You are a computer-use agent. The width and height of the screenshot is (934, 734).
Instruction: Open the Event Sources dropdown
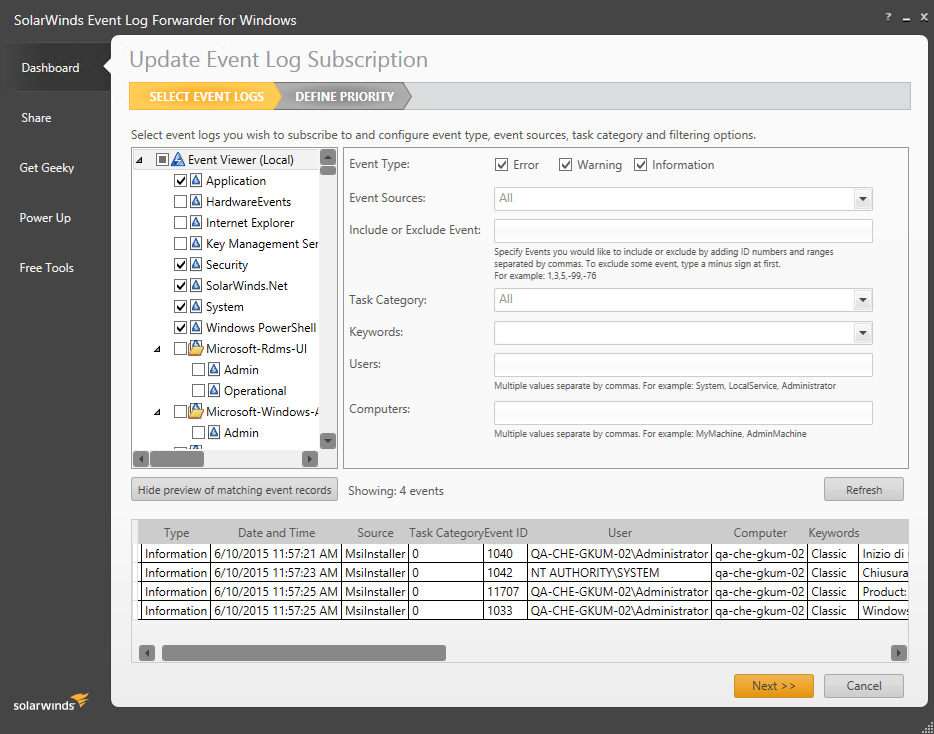pos(863,199)
